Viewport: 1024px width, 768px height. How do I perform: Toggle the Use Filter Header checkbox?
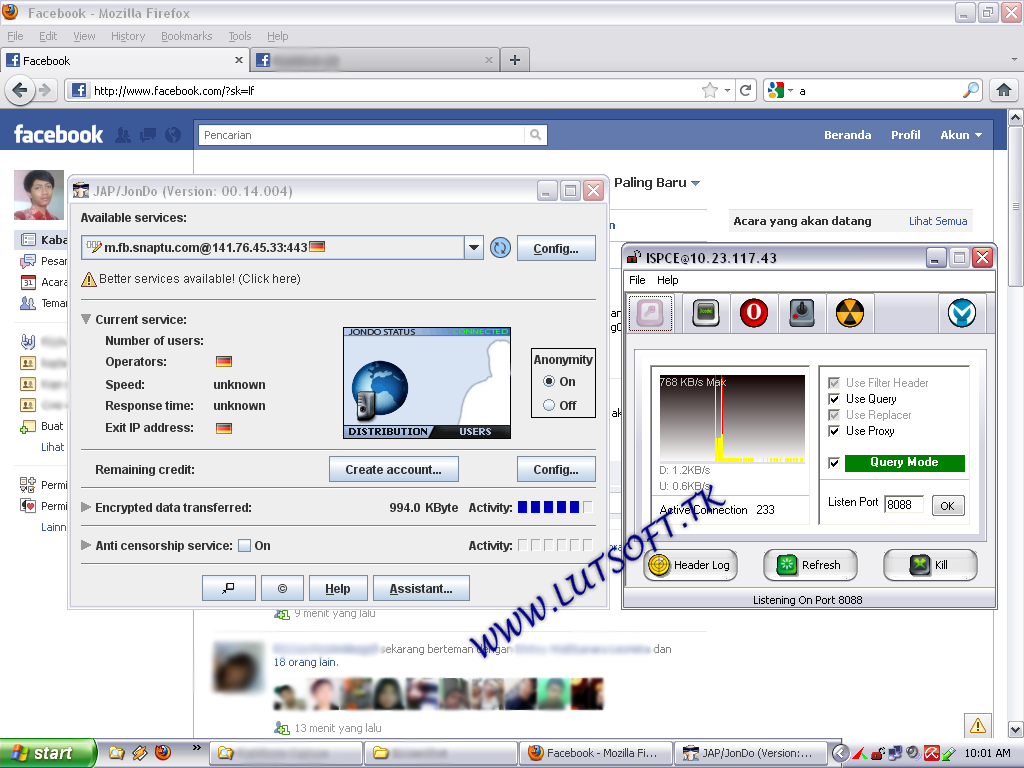(834, 383)
